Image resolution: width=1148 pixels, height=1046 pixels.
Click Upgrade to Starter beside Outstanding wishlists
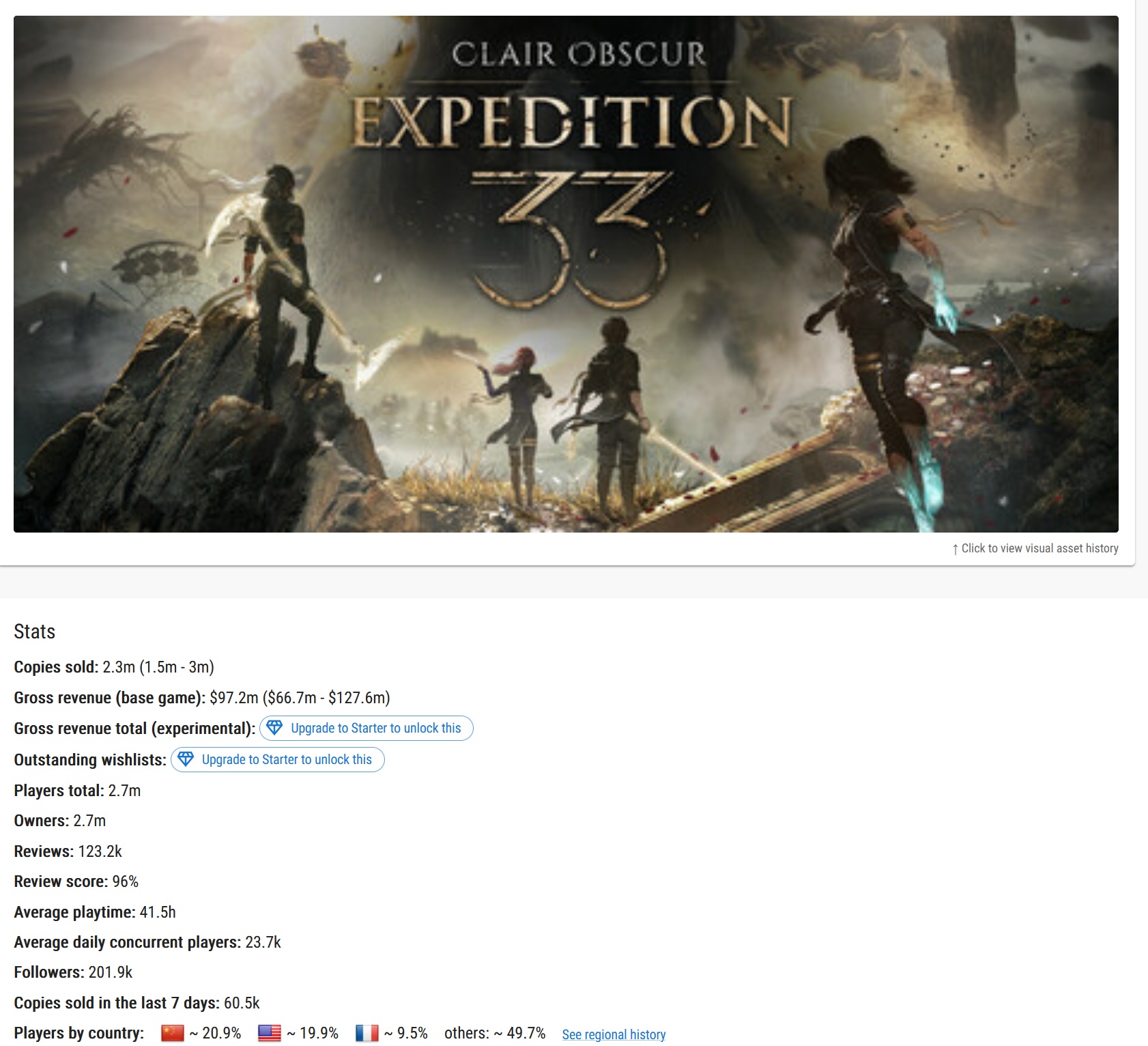pyautogui.click(x=277, y=759)
